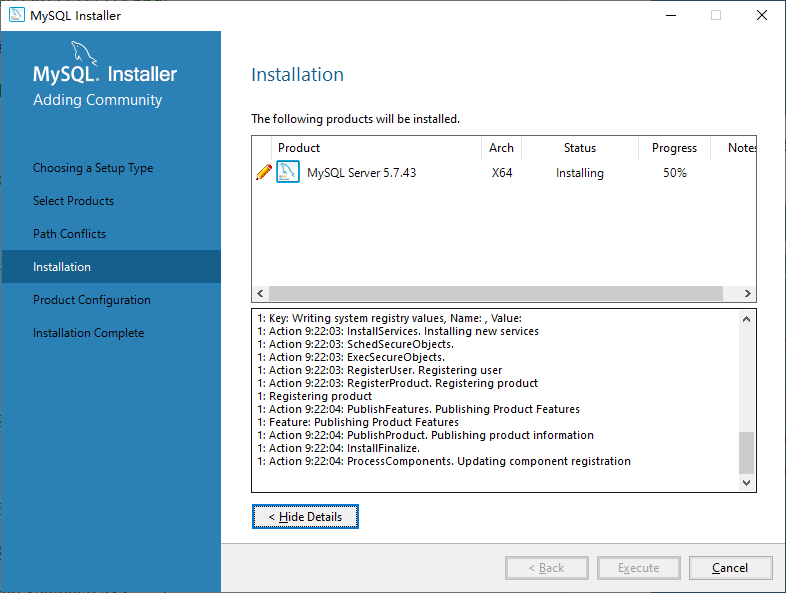Screen dimensions: 786x593
Task: Click the Progress column header
Action: [x=674, y=148]
